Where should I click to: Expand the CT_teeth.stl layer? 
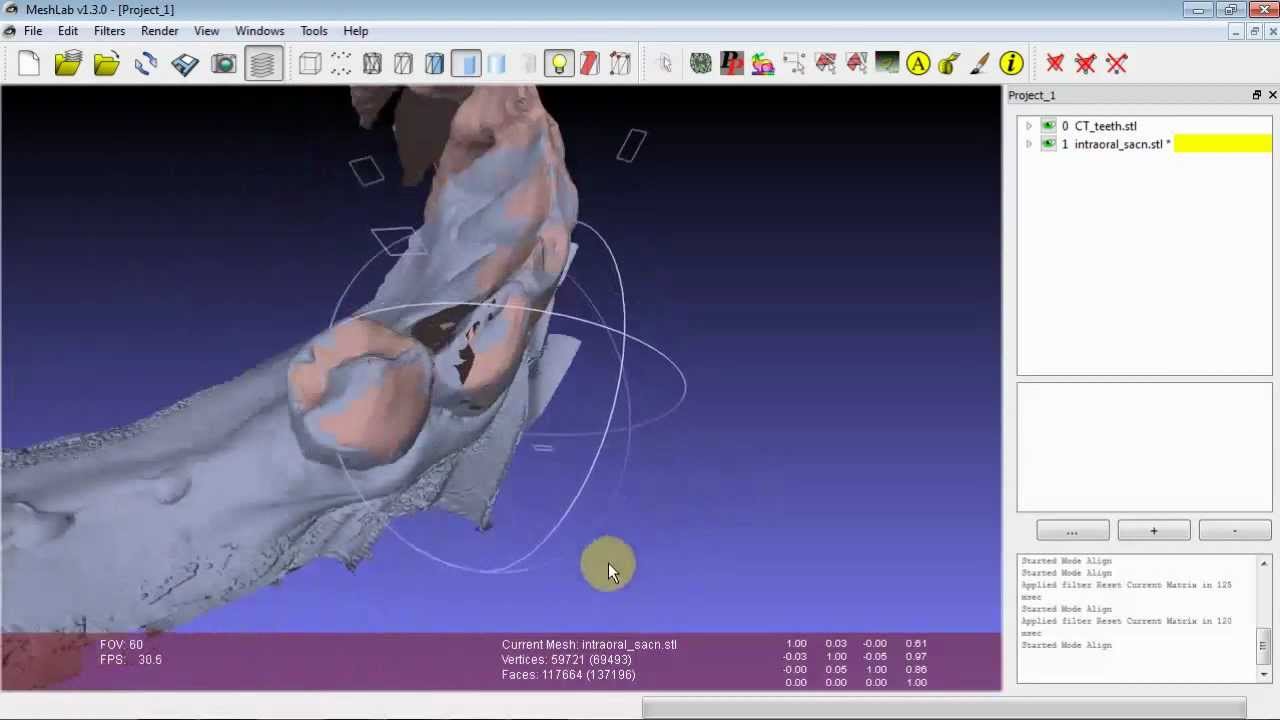1028,126
